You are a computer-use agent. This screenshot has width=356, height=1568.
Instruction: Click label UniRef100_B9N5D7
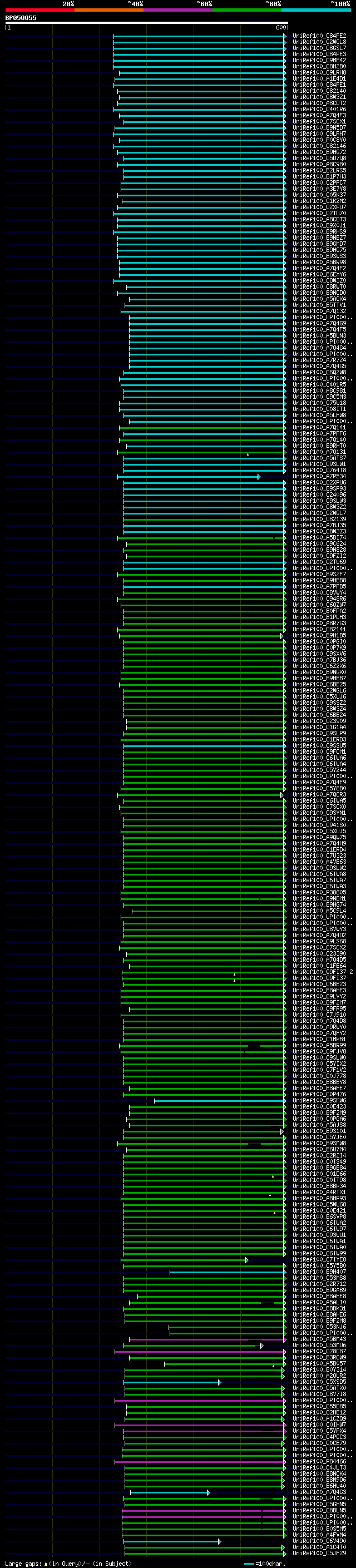pos(319,128)
